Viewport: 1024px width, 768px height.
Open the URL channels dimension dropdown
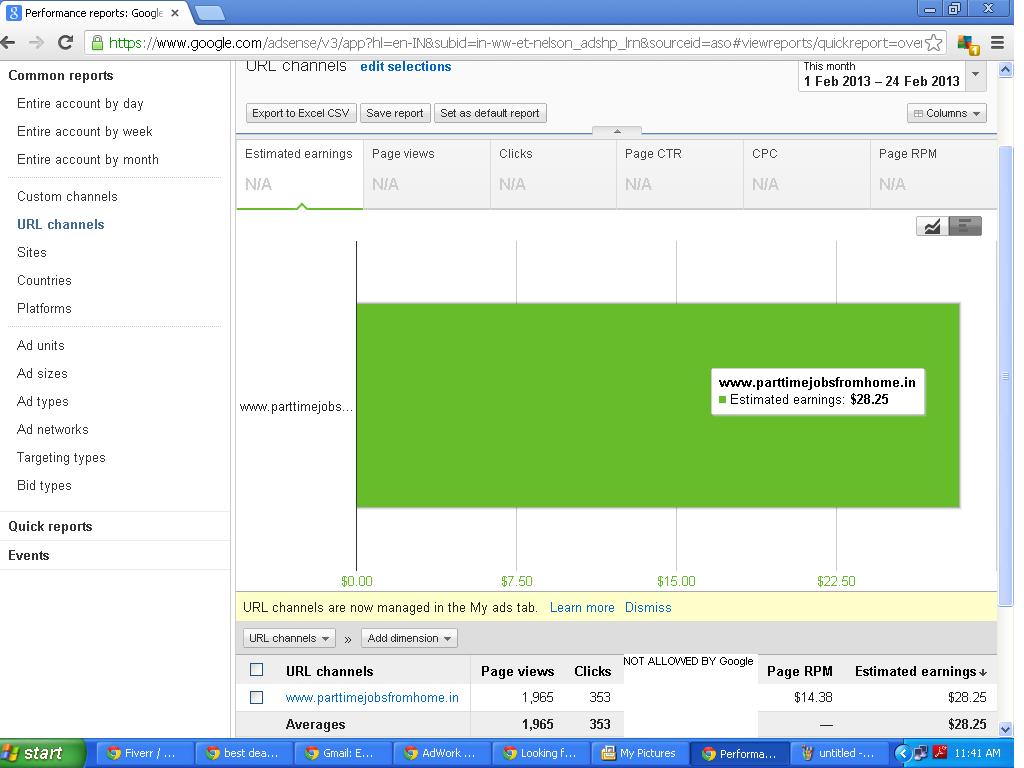point(289,638)
